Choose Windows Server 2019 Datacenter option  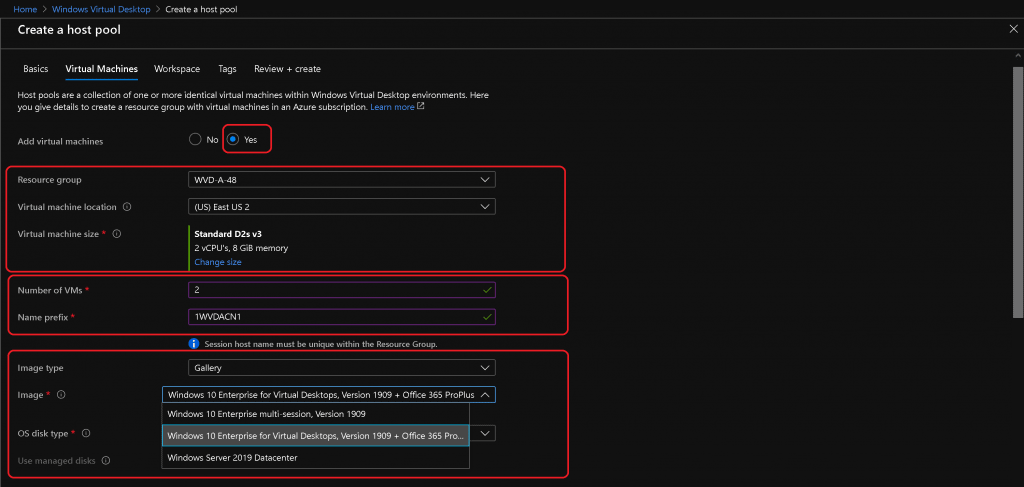(315, 458)
